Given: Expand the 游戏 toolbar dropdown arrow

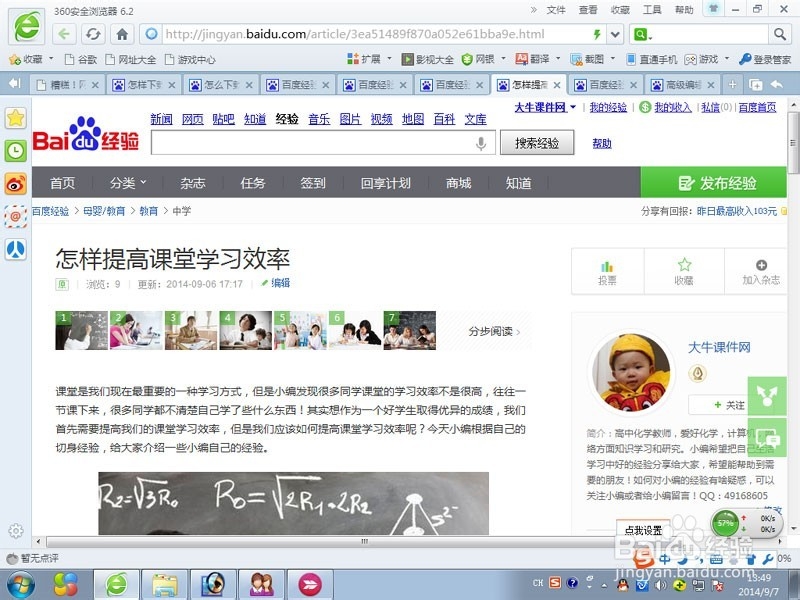Looking at the screenshot, I should [x=727, y=58].
